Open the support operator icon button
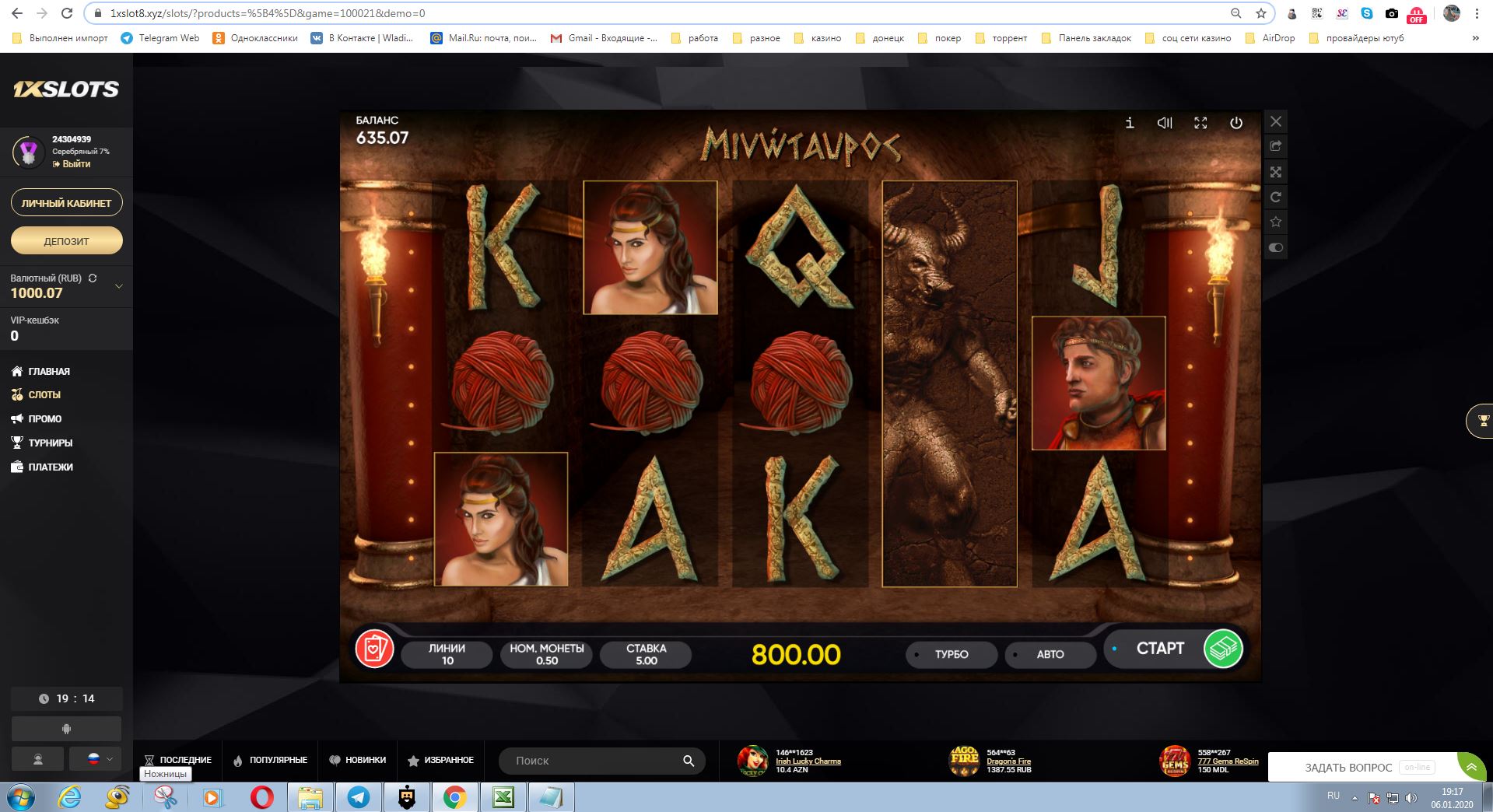This screenshot has width=1493, height=812. [37, 759]
